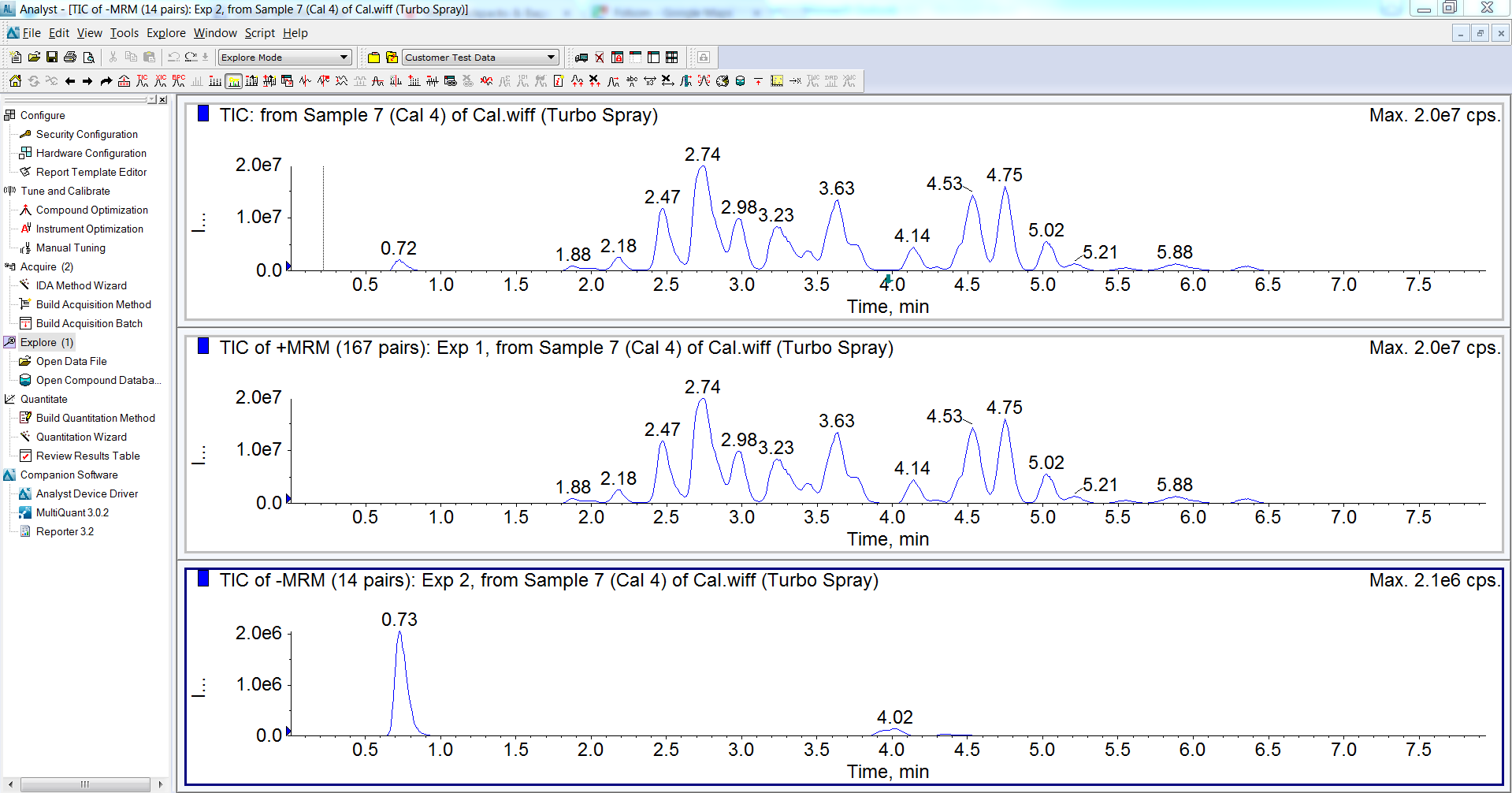The height and width of the screenshot is (793, 1512).
Task: Click the new project yellow folder icon
Action: (x=373, y=58)
